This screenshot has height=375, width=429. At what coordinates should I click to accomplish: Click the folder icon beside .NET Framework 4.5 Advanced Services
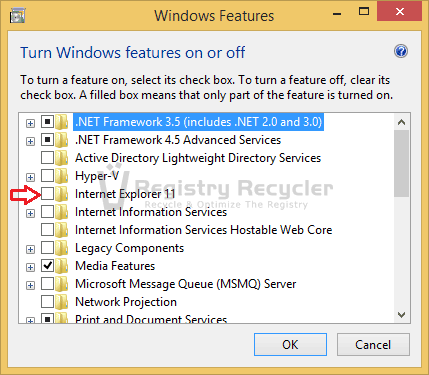[x=61, y=140]
